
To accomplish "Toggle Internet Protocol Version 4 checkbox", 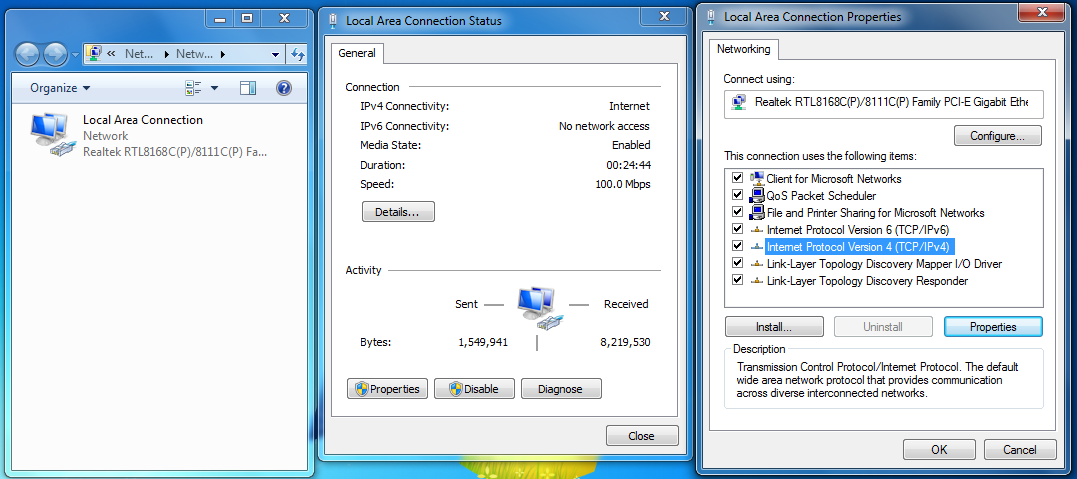I will [x=738, y=246].
